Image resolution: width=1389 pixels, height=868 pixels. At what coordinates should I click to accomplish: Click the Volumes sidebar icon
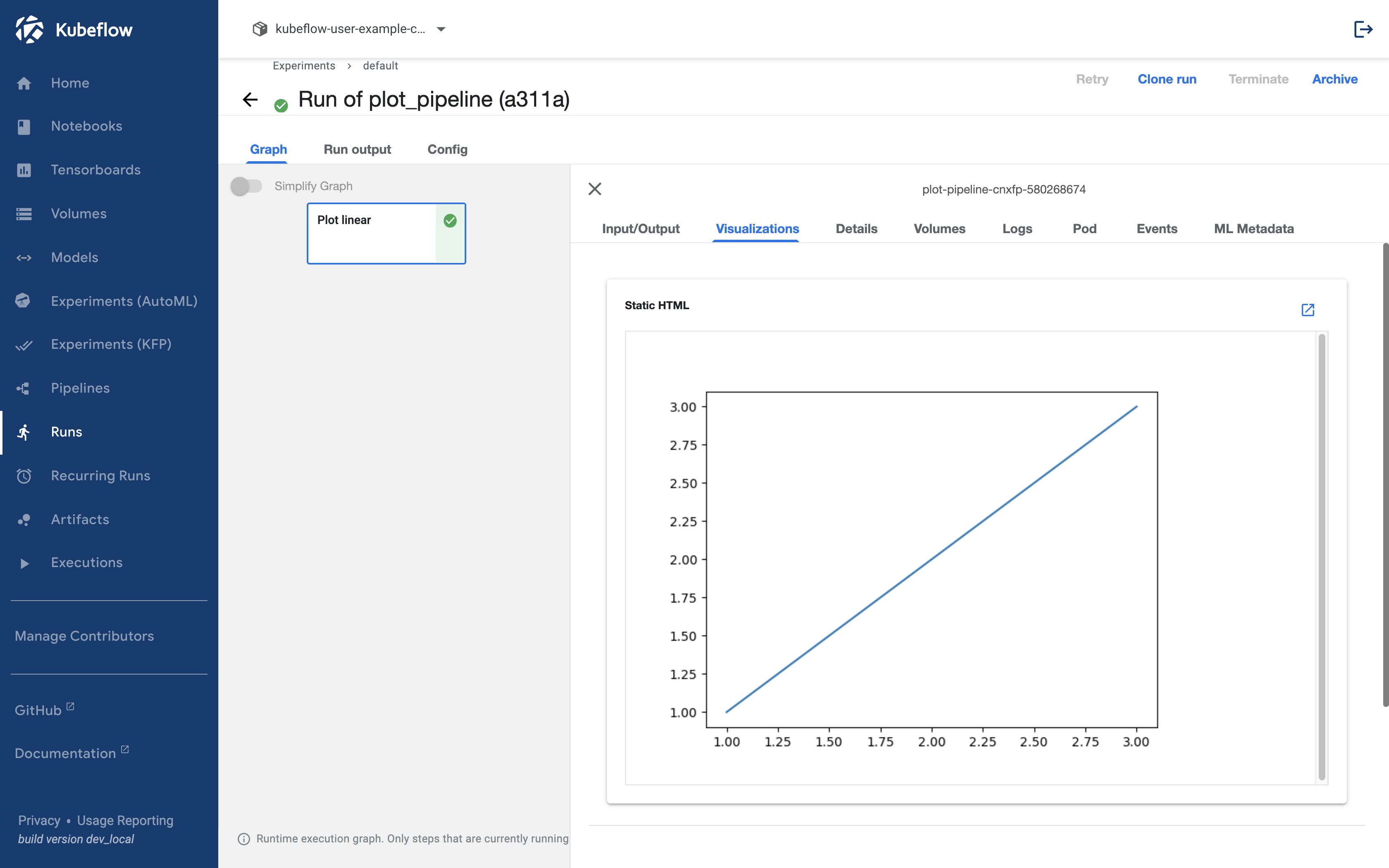coord(24,213)
